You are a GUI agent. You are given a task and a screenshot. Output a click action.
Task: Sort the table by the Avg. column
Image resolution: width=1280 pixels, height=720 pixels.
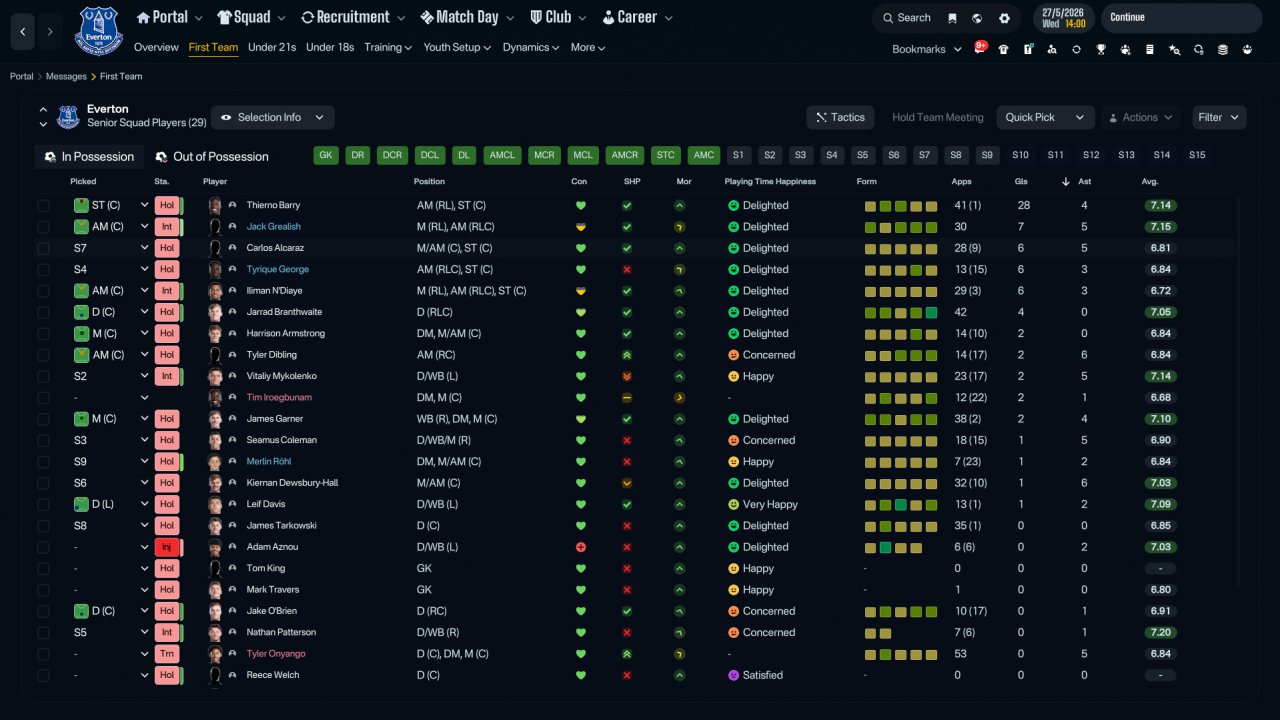pos(1150,182)
